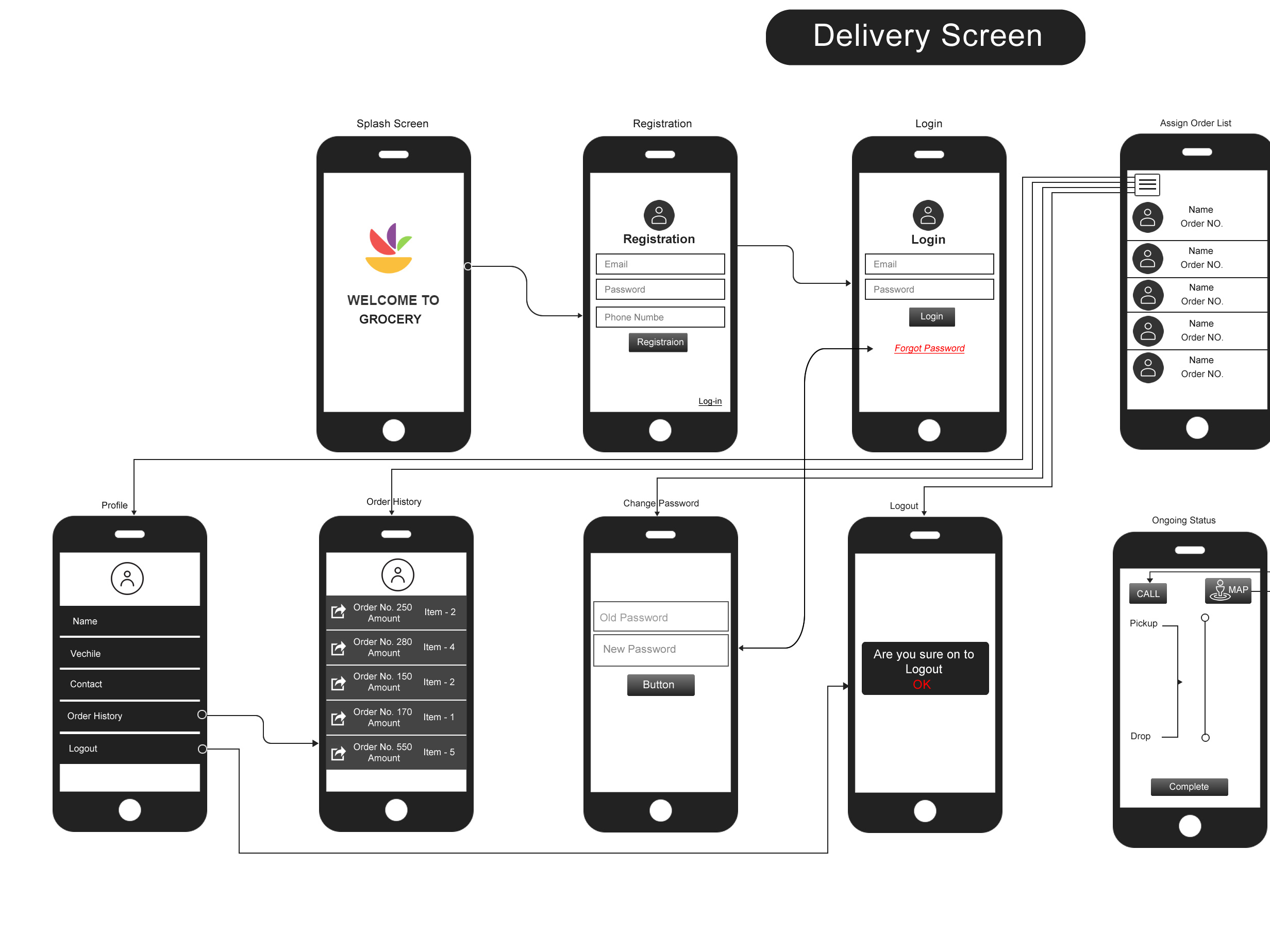The width and height of the screenshot is (1270, 952).
Task: Click the Log-in link on registration screen
Action: [x=712, y=402]
